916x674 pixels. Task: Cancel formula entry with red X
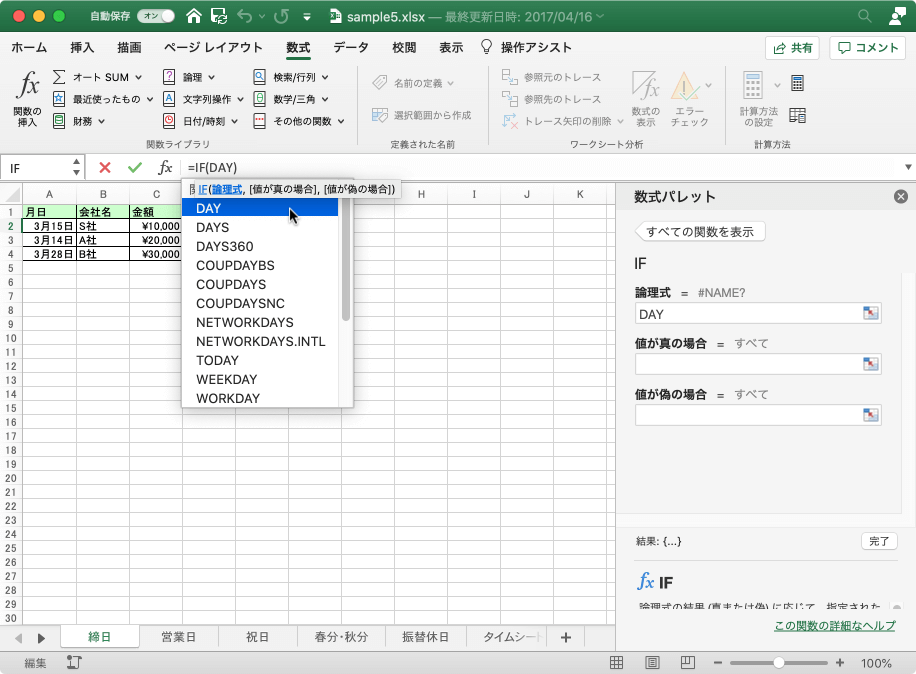[x=105, y=168]
